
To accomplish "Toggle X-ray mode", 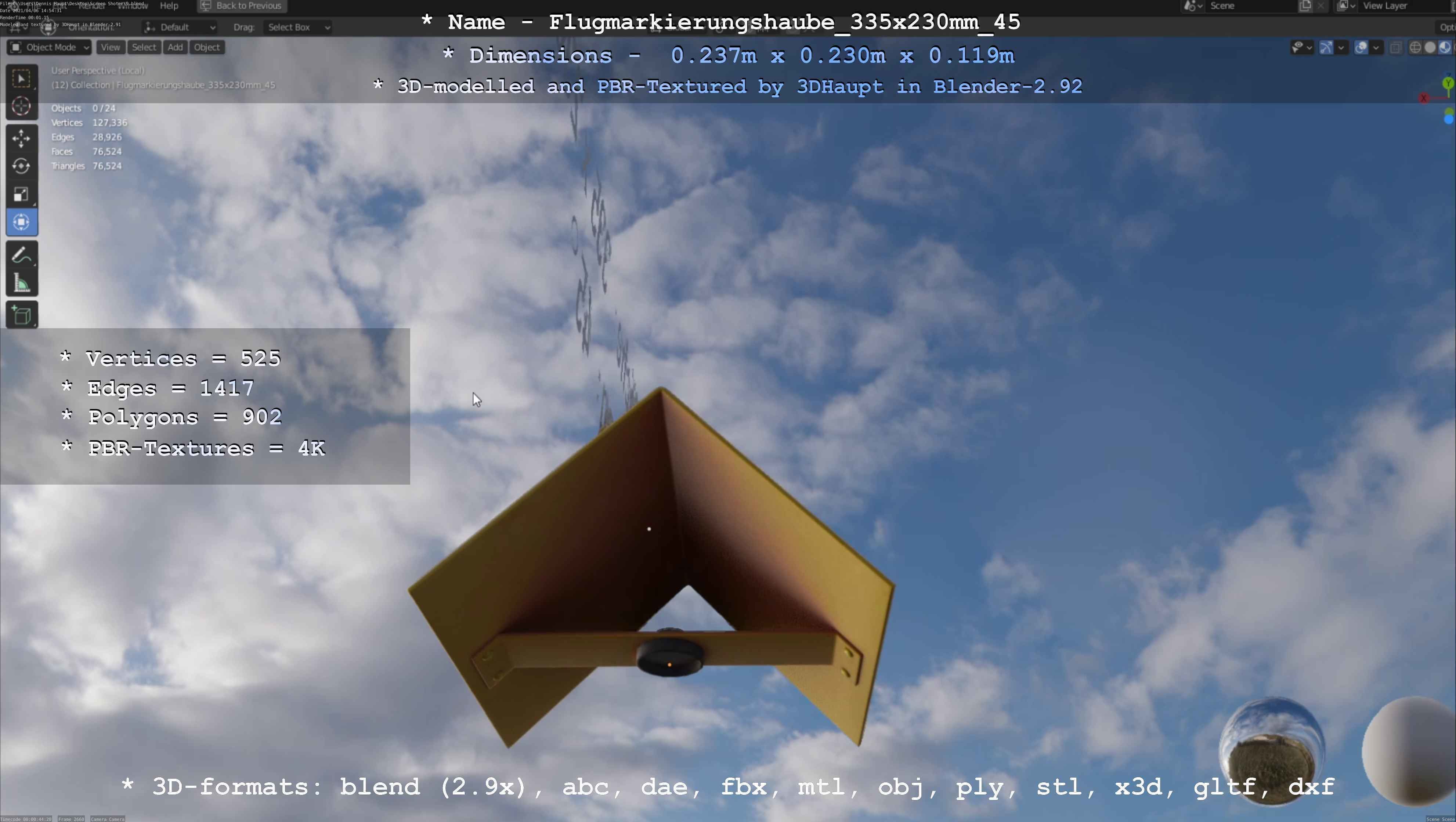I will [1395, 47].
